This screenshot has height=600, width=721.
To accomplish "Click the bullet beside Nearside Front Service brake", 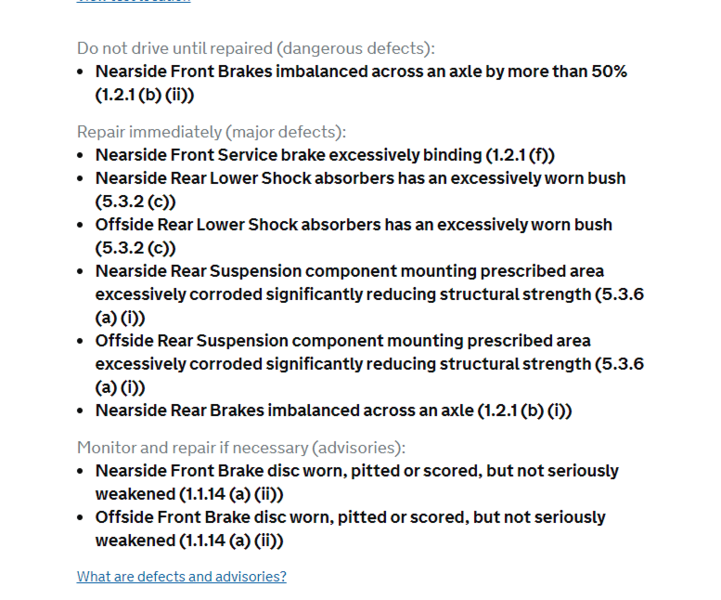I will tap(81, 155).
